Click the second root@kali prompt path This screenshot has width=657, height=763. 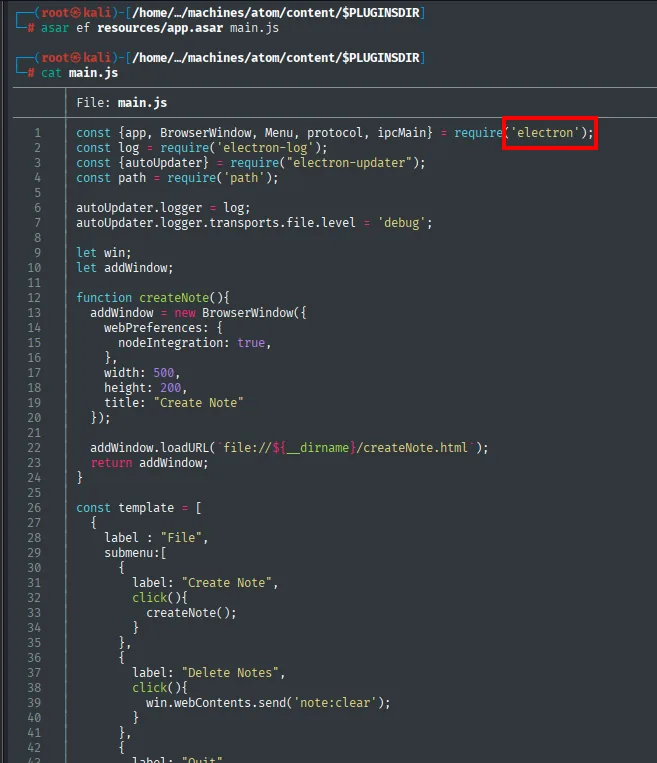point(275,58)
